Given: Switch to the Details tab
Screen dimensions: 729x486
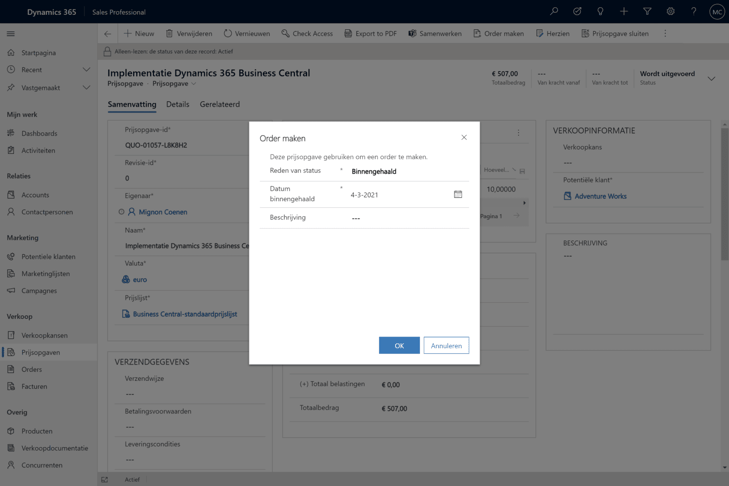Looking at the screenshot, I should click(x=178, y=104).
